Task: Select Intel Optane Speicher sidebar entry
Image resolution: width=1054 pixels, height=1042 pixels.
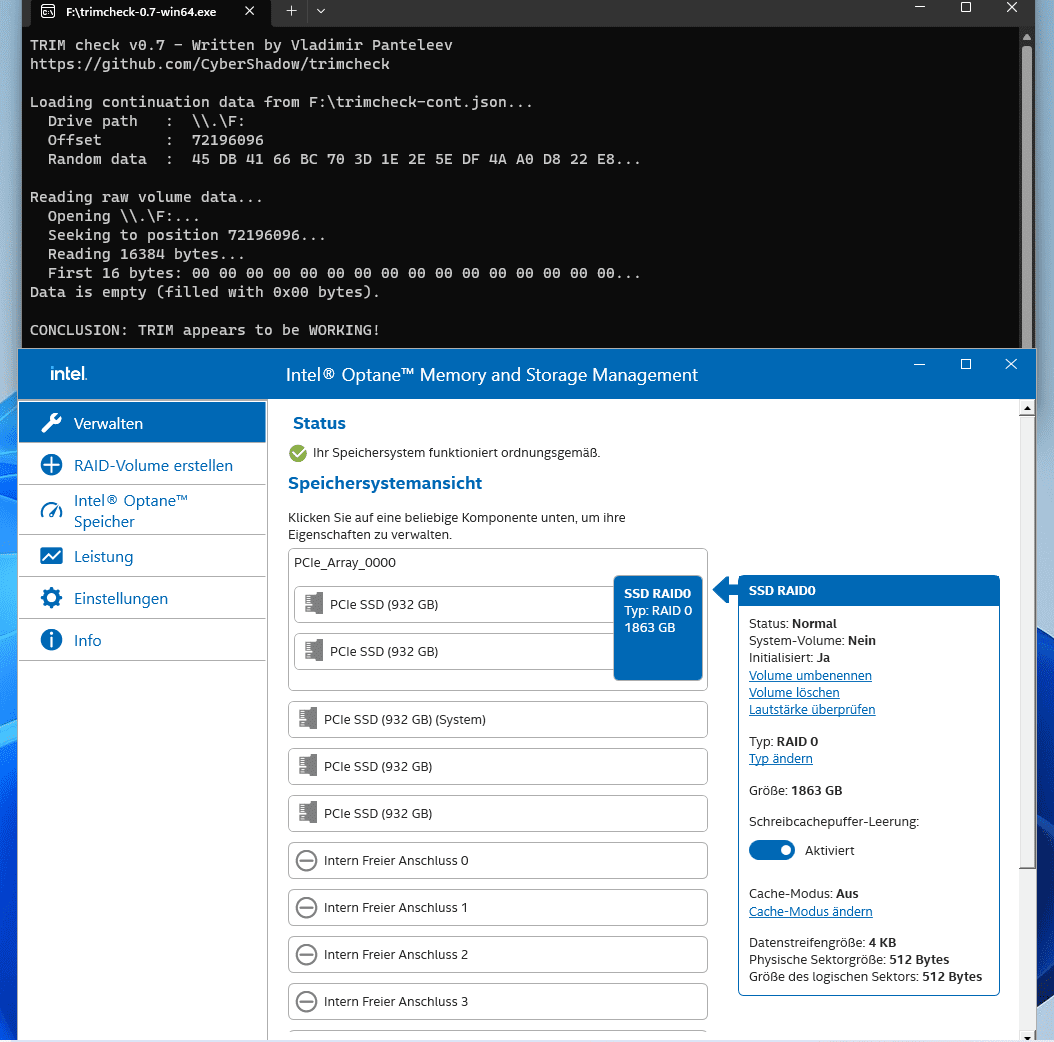Action: pyautogui.click(x=142, y=511)
